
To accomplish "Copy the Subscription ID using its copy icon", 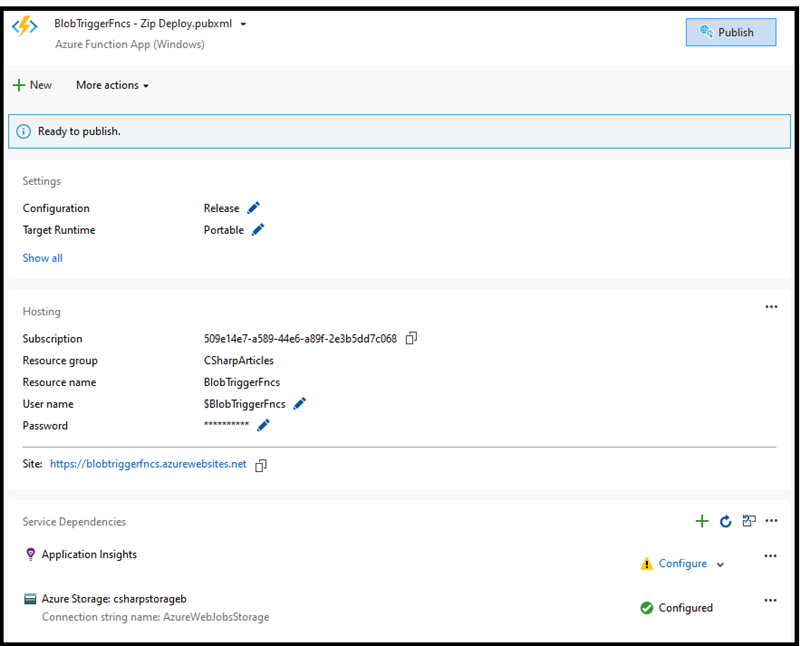I will pyautogui.click(x=411, y=338).
